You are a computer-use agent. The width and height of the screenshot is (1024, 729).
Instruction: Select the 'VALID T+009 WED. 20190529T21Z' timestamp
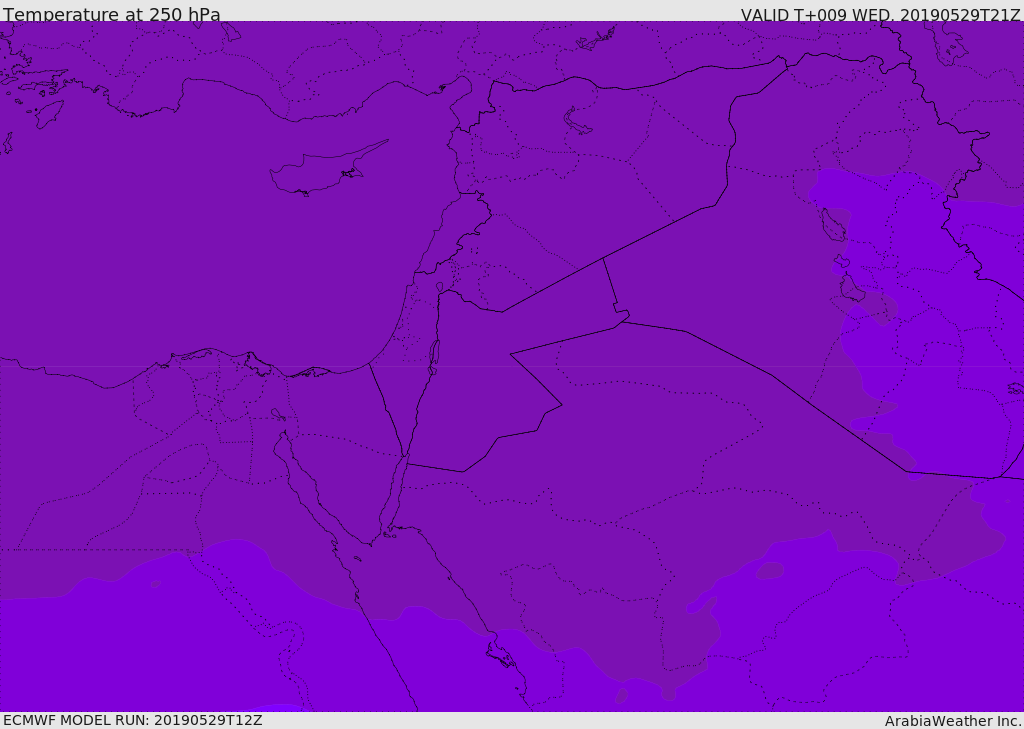880,14
